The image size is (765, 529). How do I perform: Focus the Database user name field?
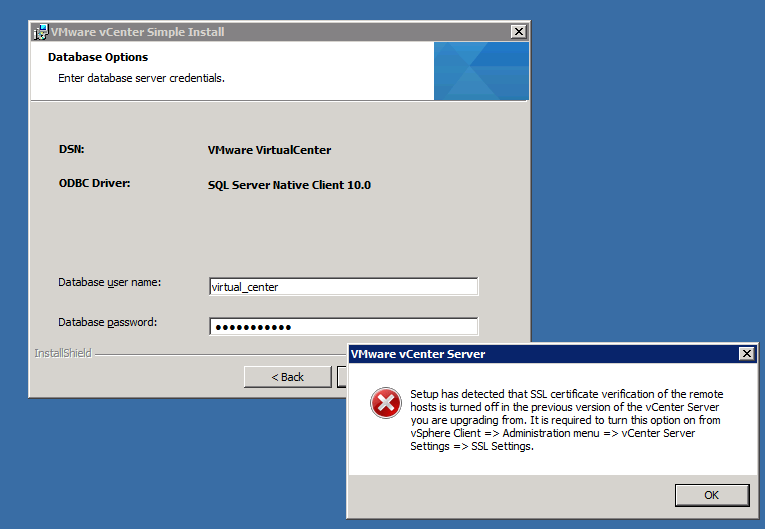click(343, 286)
